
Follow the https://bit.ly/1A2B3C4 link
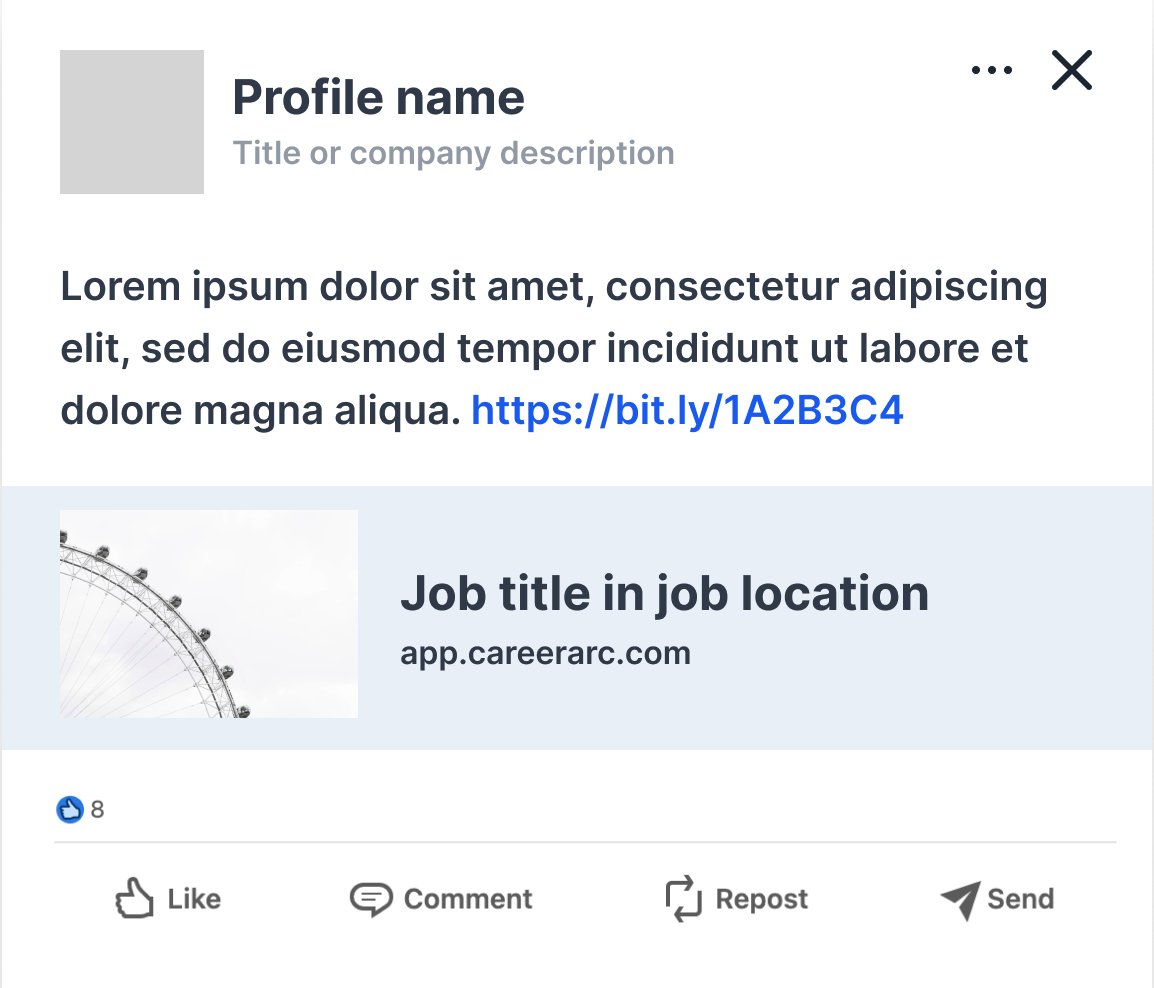[687, 410]
